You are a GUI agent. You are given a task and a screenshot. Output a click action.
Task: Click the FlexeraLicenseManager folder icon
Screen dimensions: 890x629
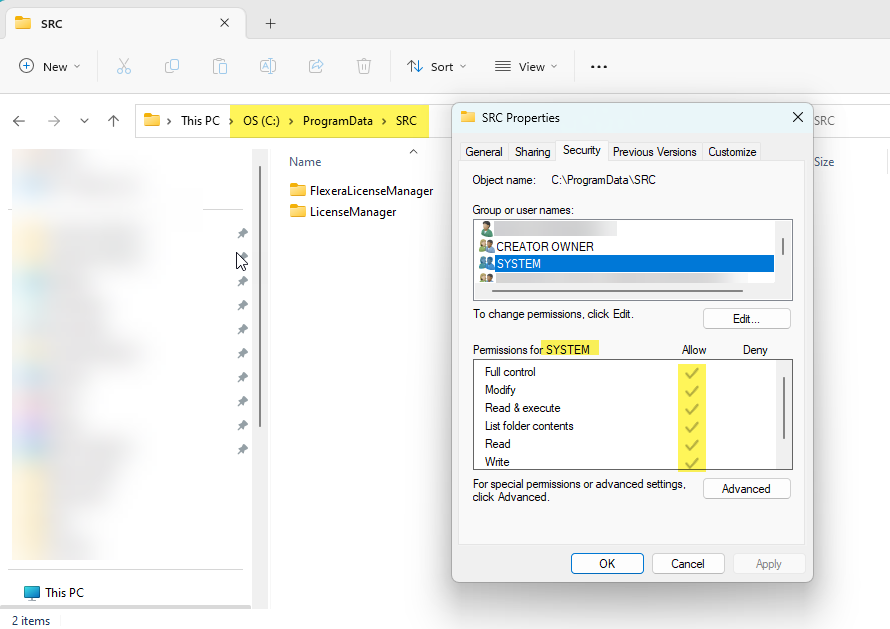(x=297, y=190)
